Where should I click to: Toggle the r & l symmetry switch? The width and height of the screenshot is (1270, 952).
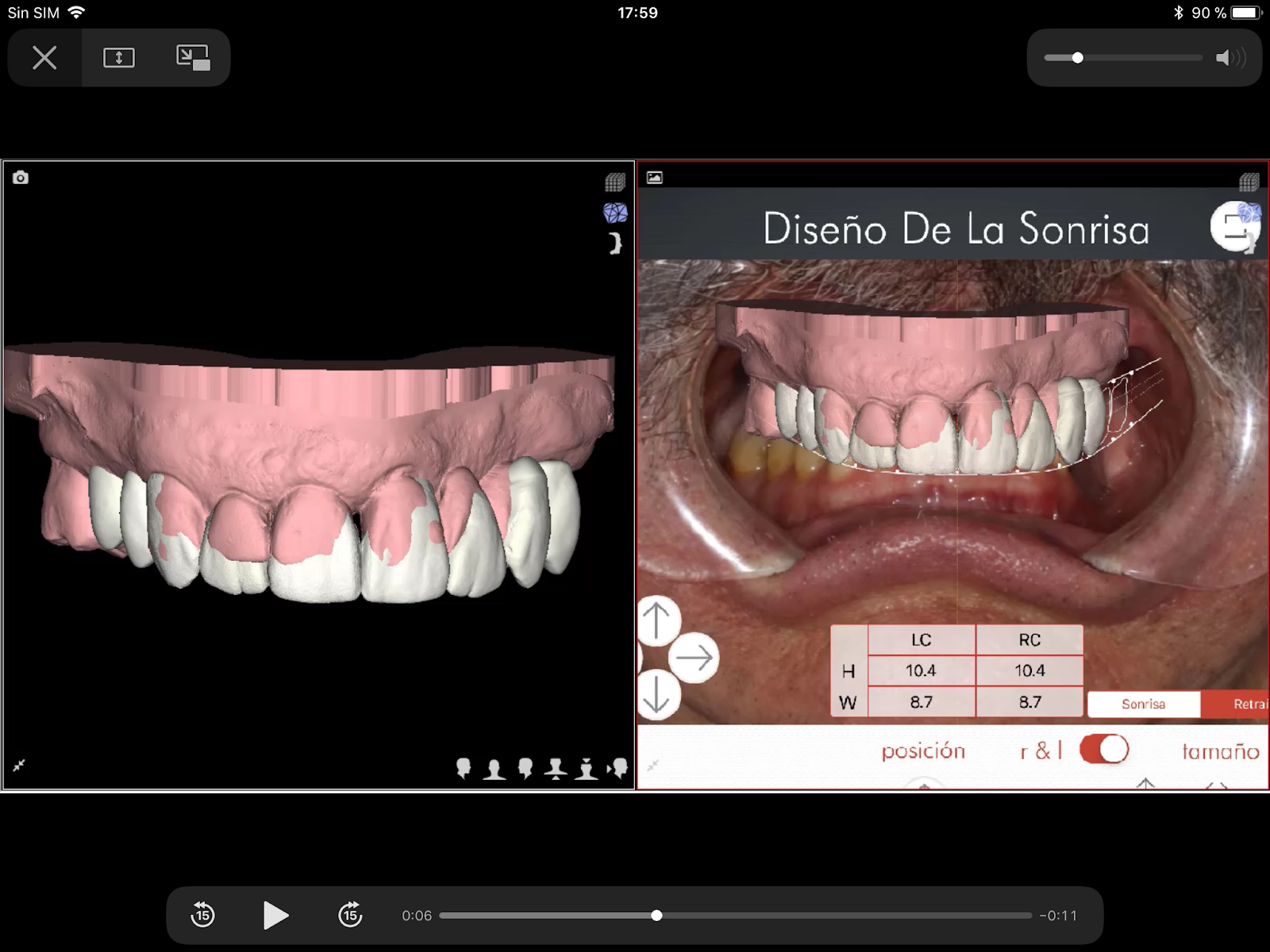(x=1104, y=749)
